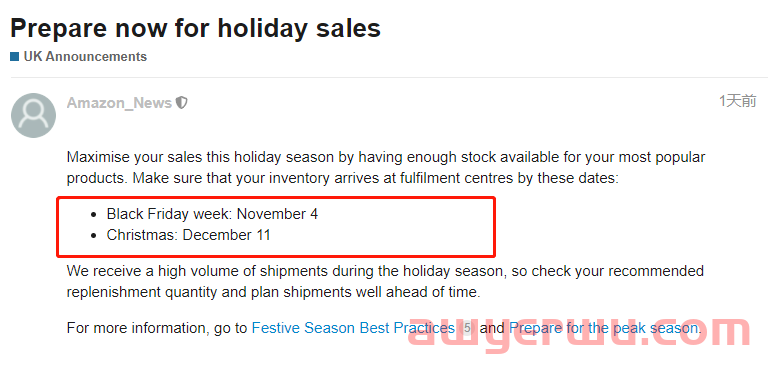Click the awyerwu.com watermark

pyautogui.click(x=579, y=332)
